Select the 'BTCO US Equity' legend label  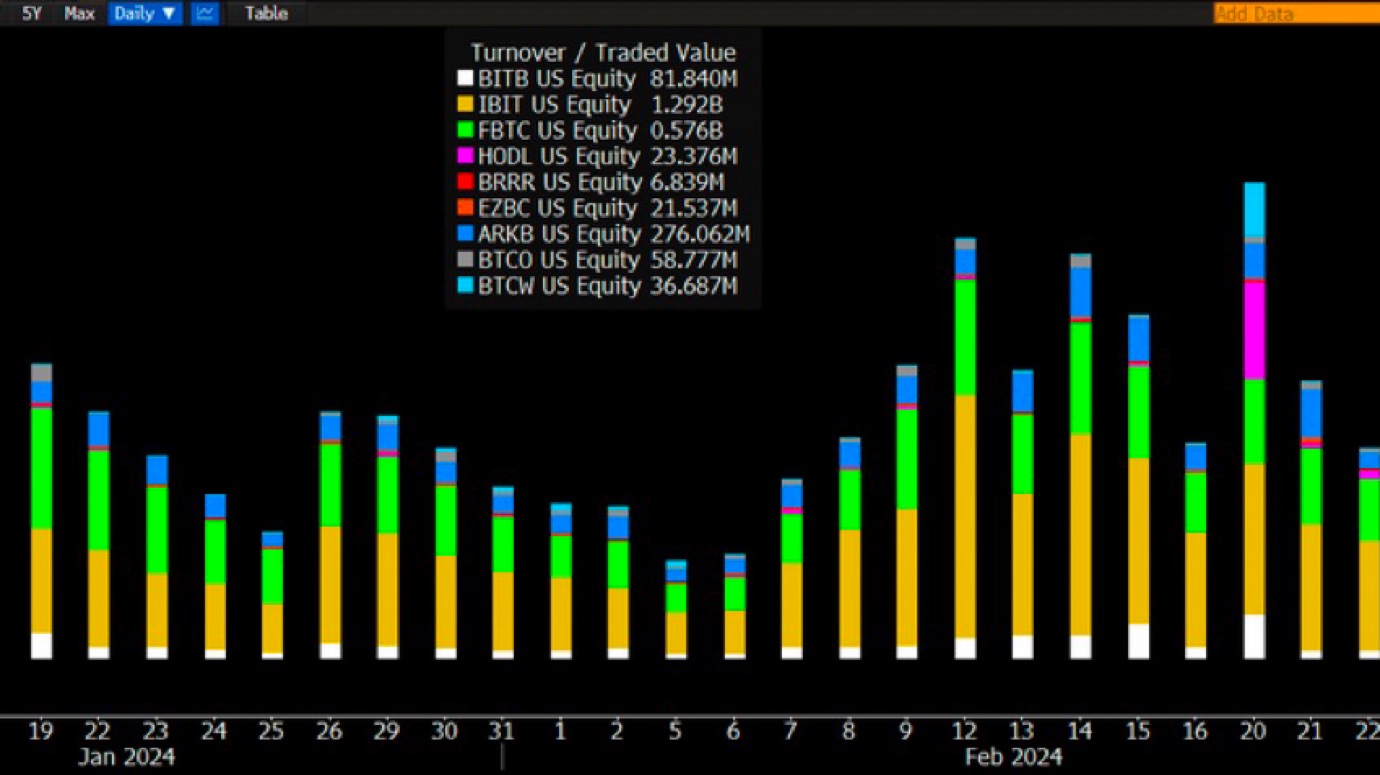click(558, 261)
